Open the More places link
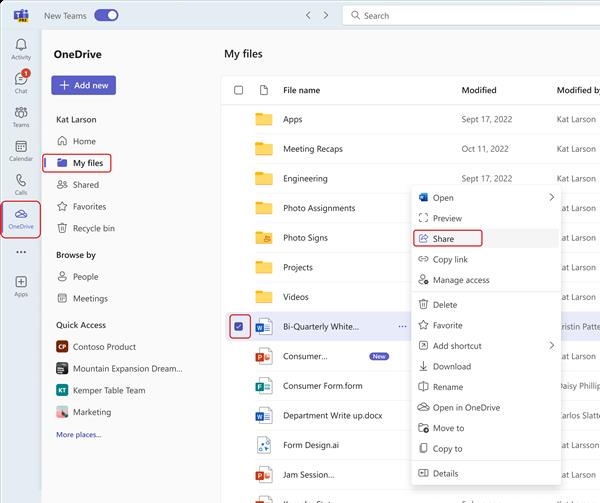This screenshot has width=600, height=503. 78,435
